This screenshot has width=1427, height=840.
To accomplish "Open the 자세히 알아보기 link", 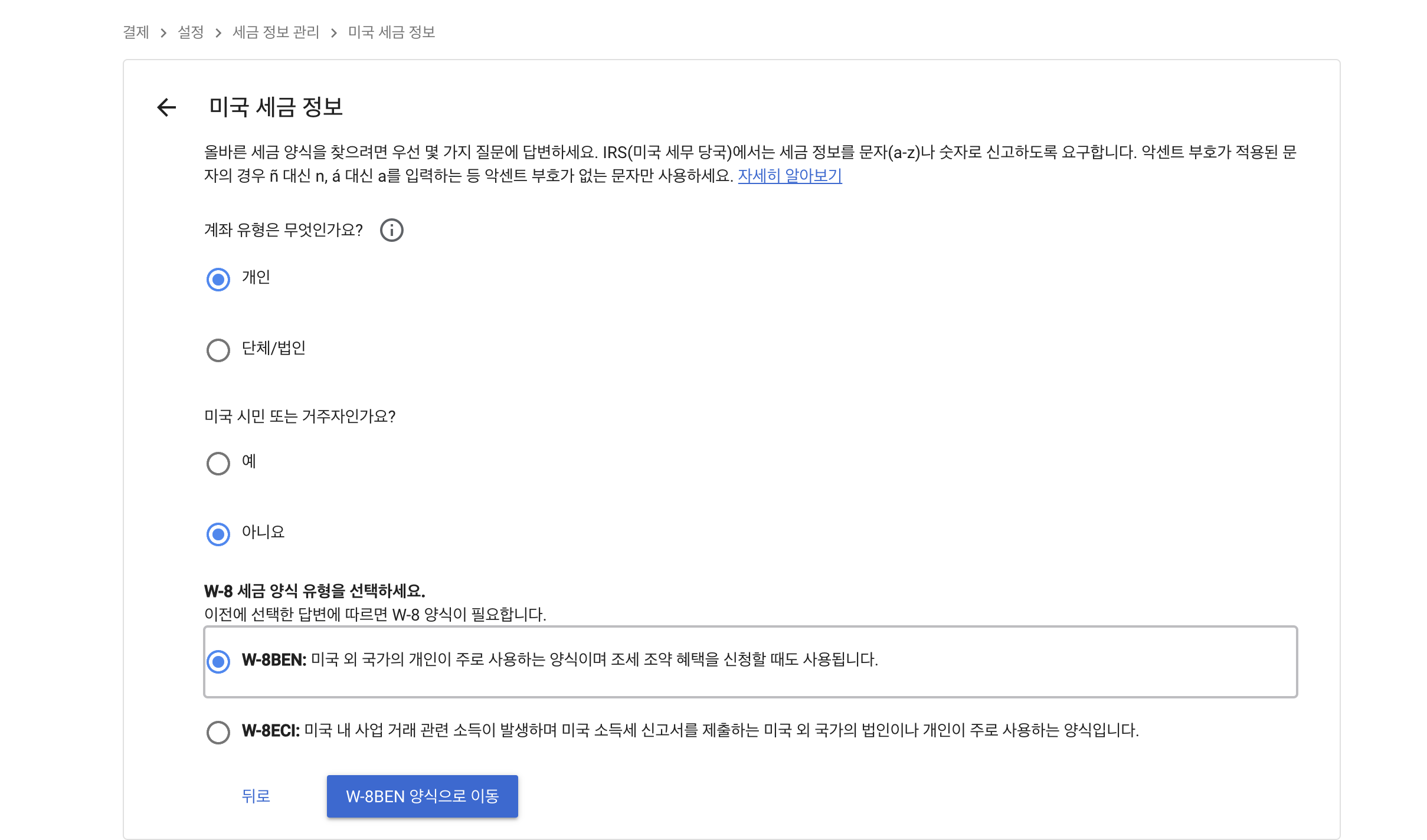I will tap(790, 175).
